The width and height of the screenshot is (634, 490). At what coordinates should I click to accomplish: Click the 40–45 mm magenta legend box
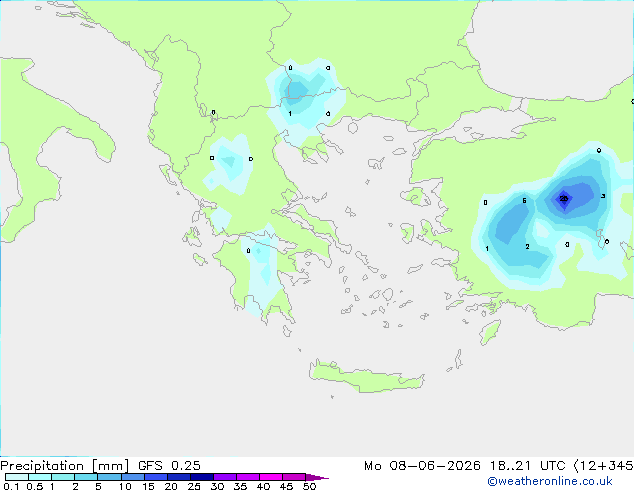click(x=271, y=477)
